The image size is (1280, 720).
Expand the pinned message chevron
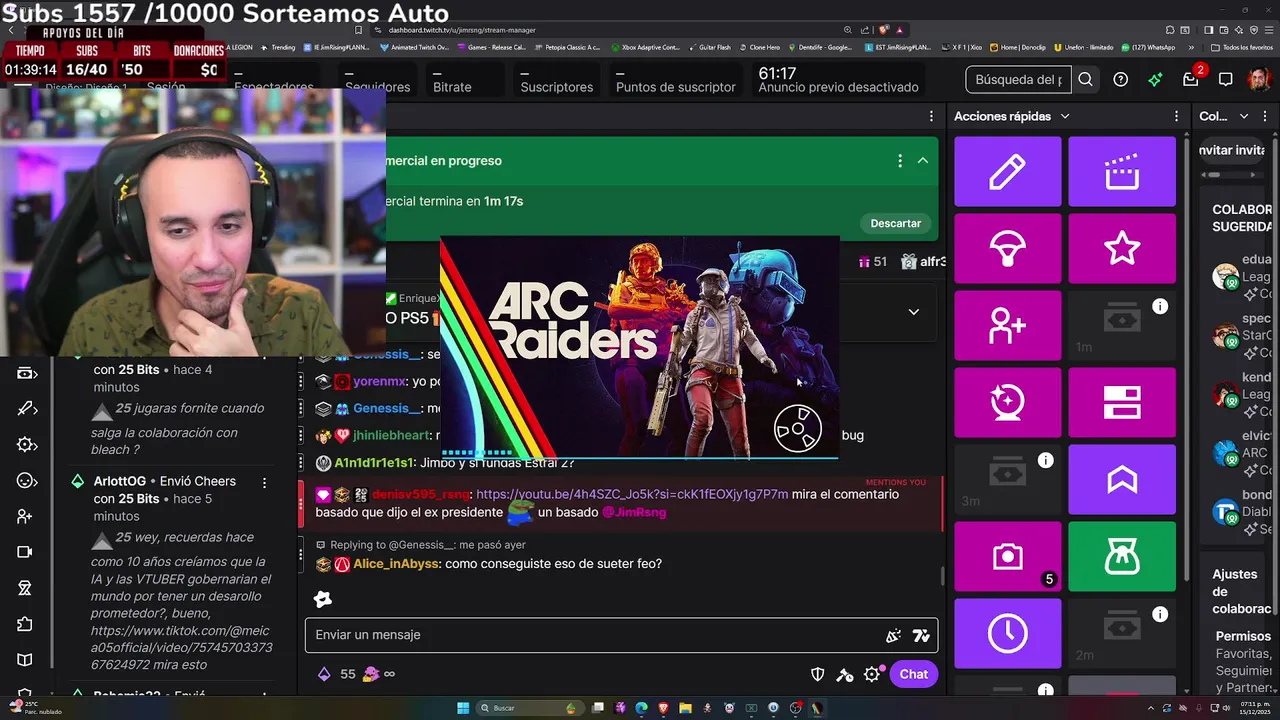point(913,311)
